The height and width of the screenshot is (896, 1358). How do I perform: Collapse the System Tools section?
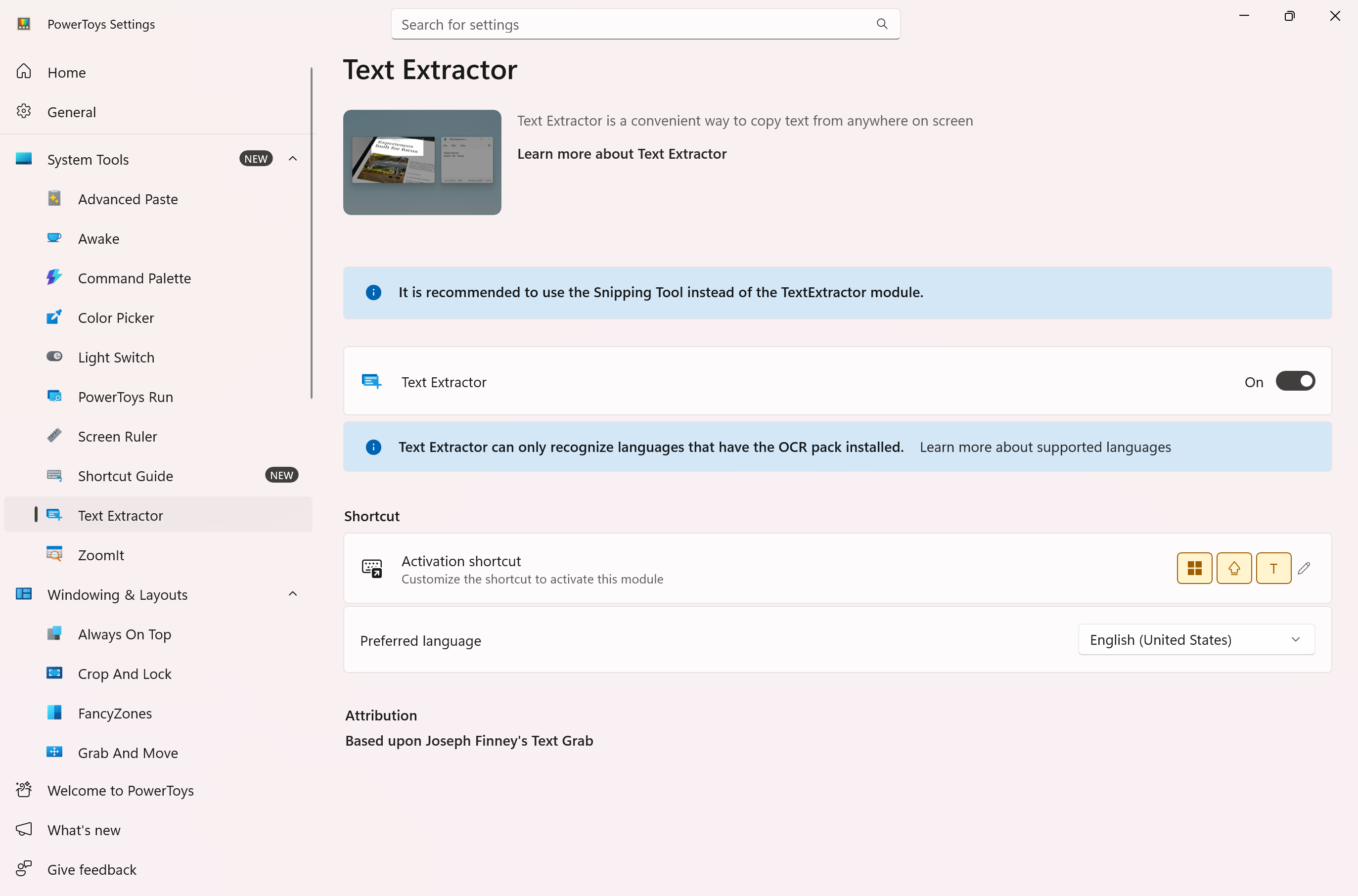pos(293,159)
